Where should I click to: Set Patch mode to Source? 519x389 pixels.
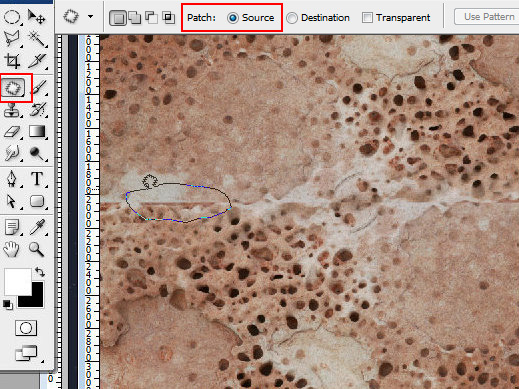coord(251,18)
